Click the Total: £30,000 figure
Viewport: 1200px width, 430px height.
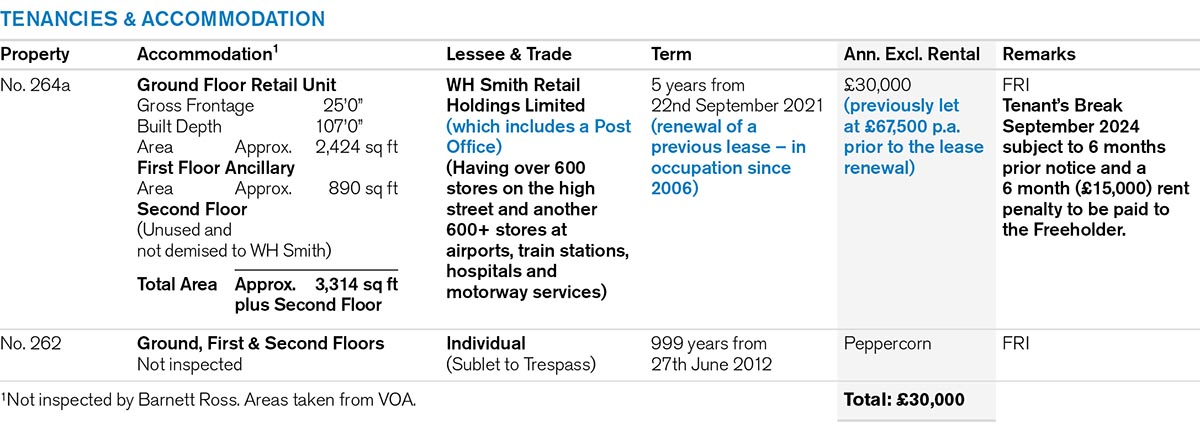(x=904, y=400)
